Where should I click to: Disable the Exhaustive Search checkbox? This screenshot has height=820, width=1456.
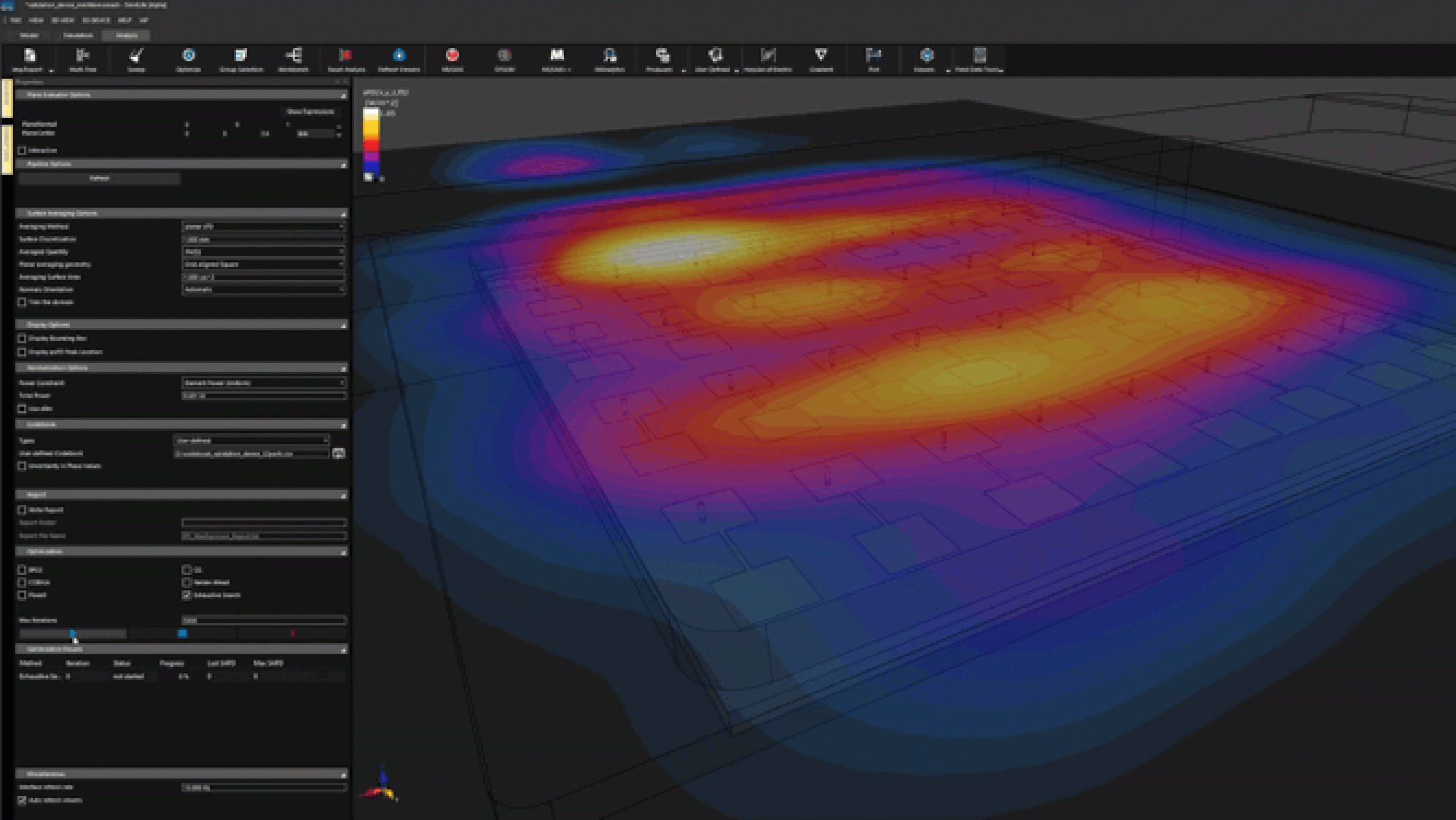[x=187, y=596]
